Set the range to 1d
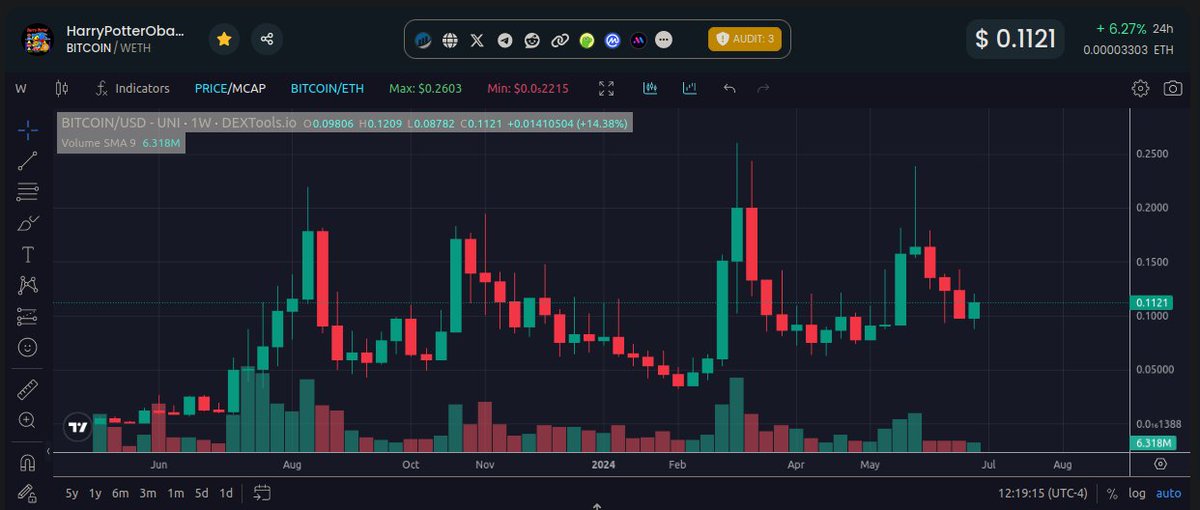1200x510 pixels. tap(226, 493)
